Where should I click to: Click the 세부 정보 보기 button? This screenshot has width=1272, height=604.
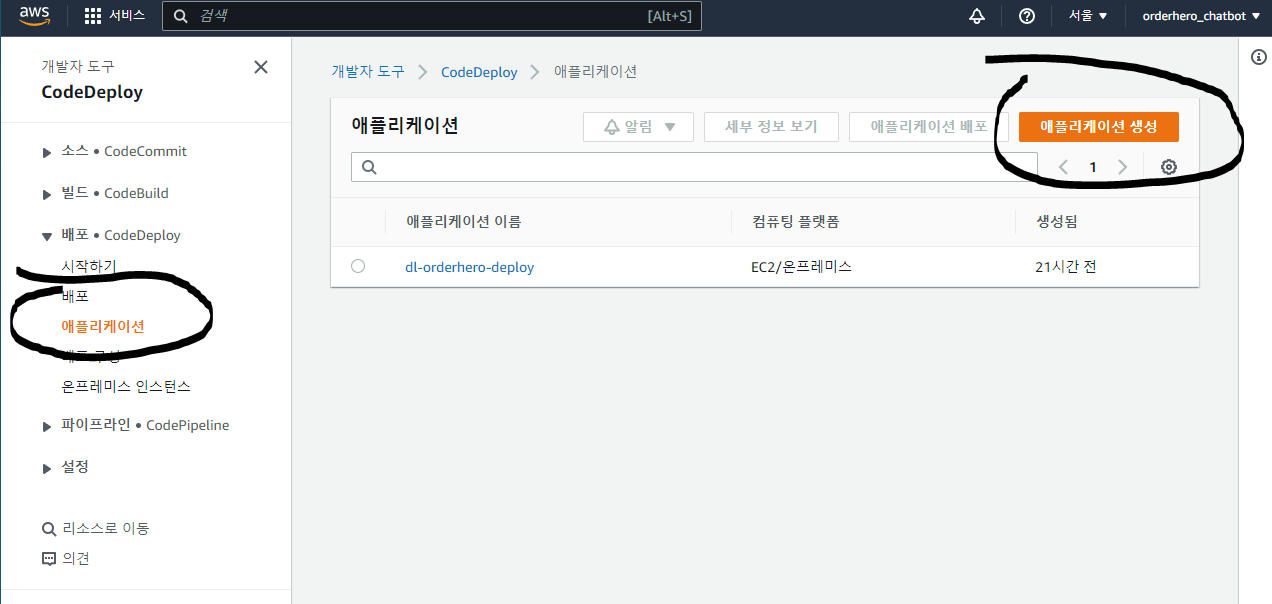(771, 127)
